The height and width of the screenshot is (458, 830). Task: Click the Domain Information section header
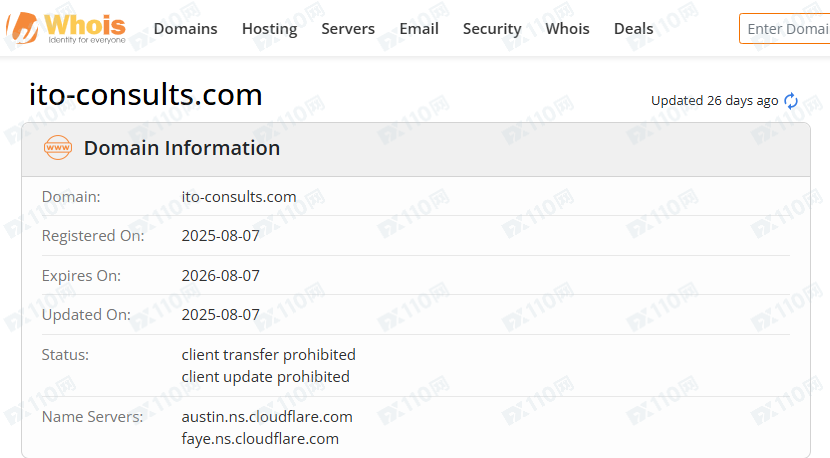(x=181, y=148)
